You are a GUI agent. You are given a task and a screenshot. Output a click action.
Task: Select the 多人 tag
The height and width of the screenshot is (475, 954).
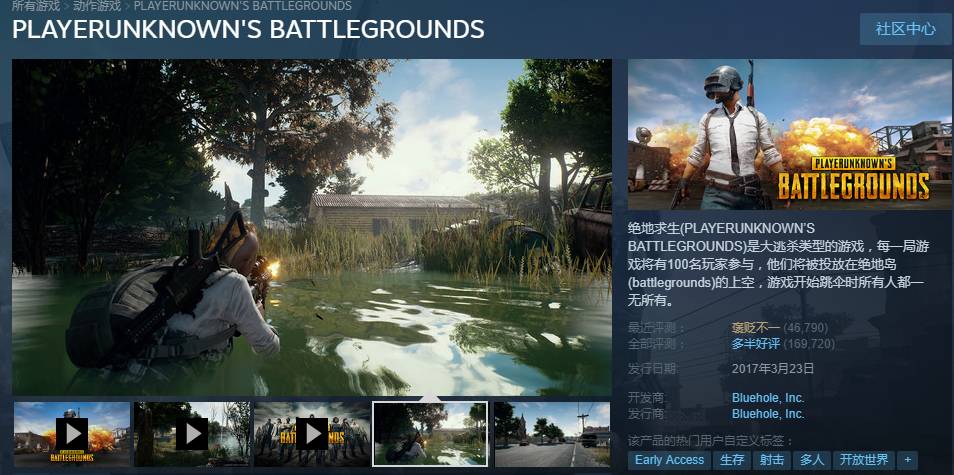coord(812,460)
